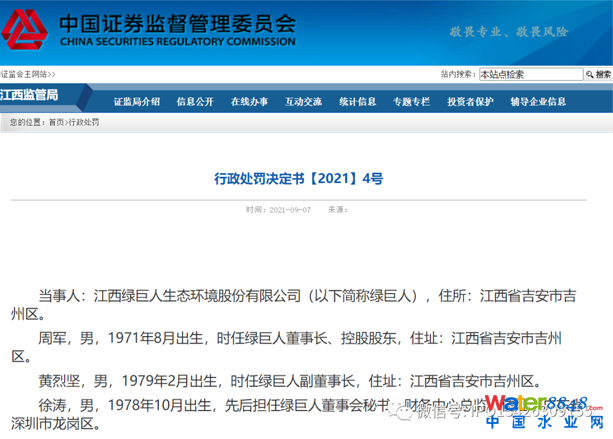This screenshot has height=439, width=613.
Task: Click the 中国证券监督管理委员会 title banner
Action: pos(177,28)
